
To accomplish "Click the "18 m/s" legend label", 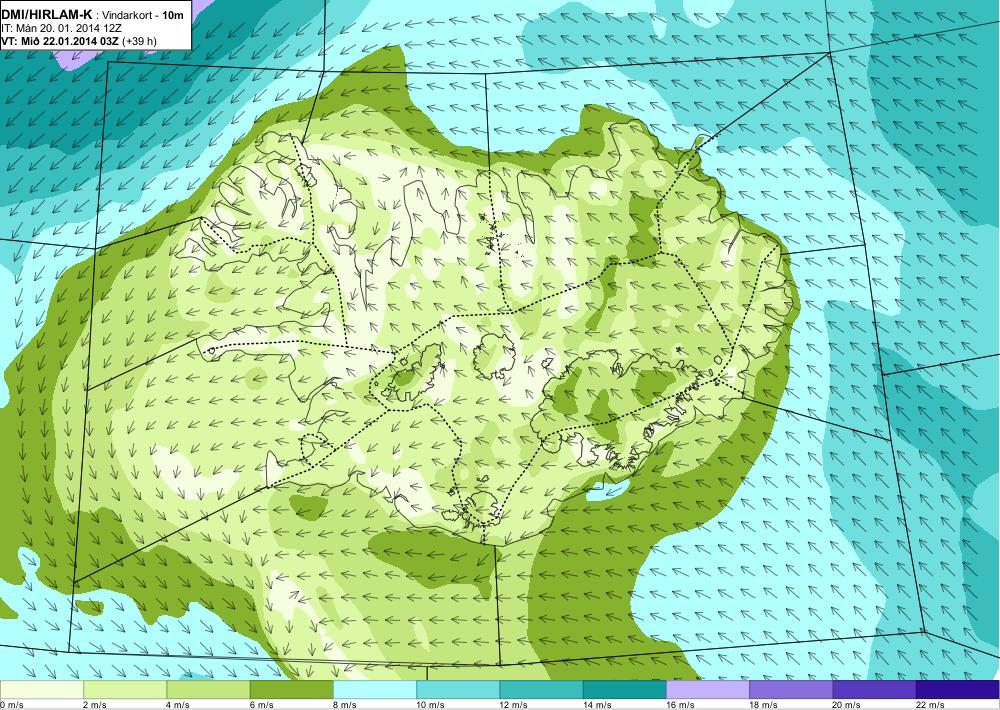I will click(764, 705).
